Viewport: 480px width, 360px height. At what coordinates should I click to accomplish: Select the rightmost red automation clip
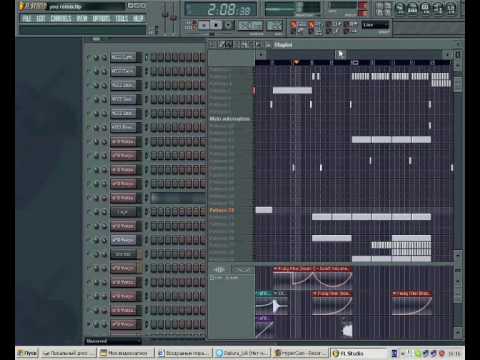tap(412, 303)
